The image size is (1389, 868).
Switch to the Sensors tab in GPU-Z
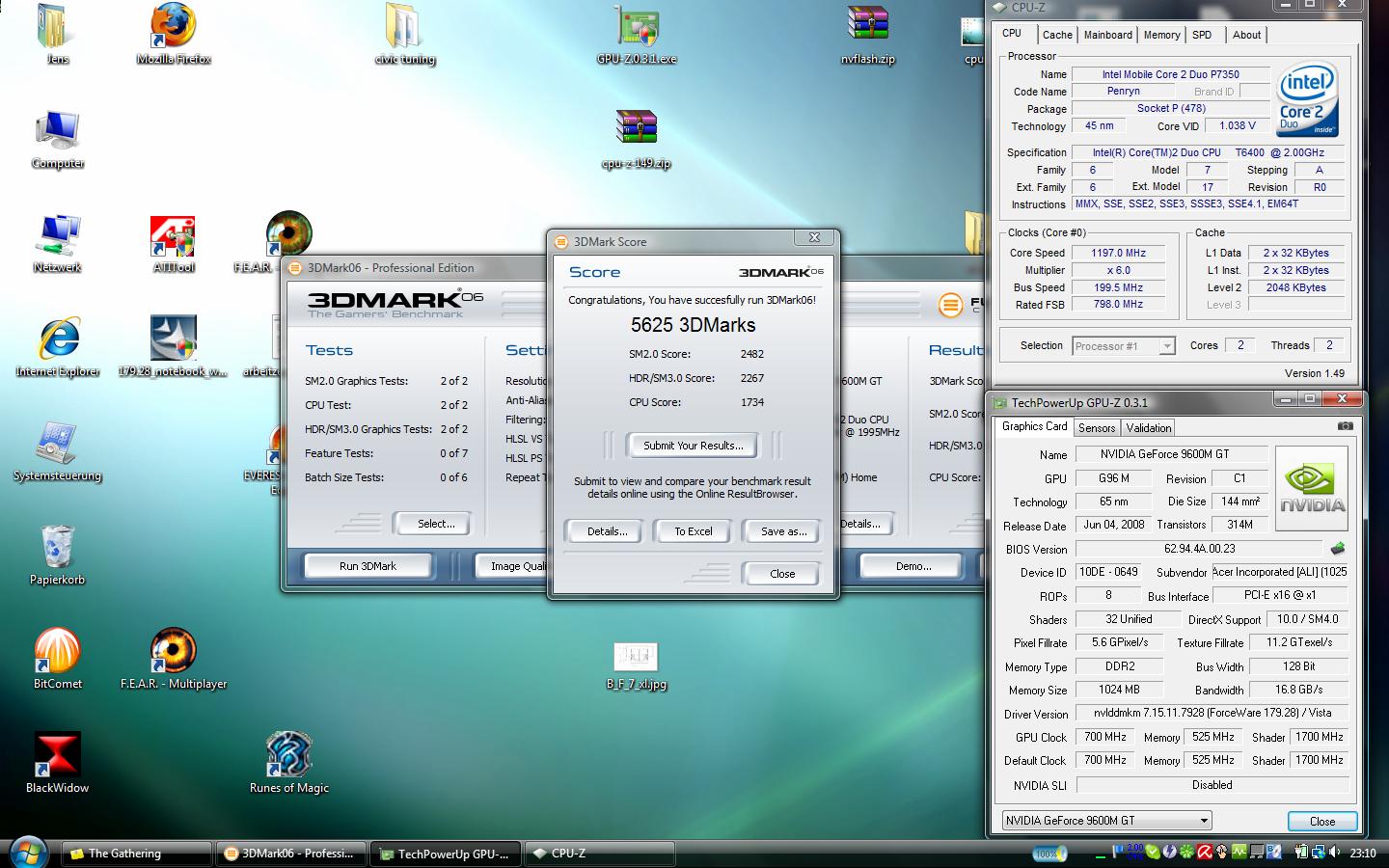click(x=1097, y=428)
